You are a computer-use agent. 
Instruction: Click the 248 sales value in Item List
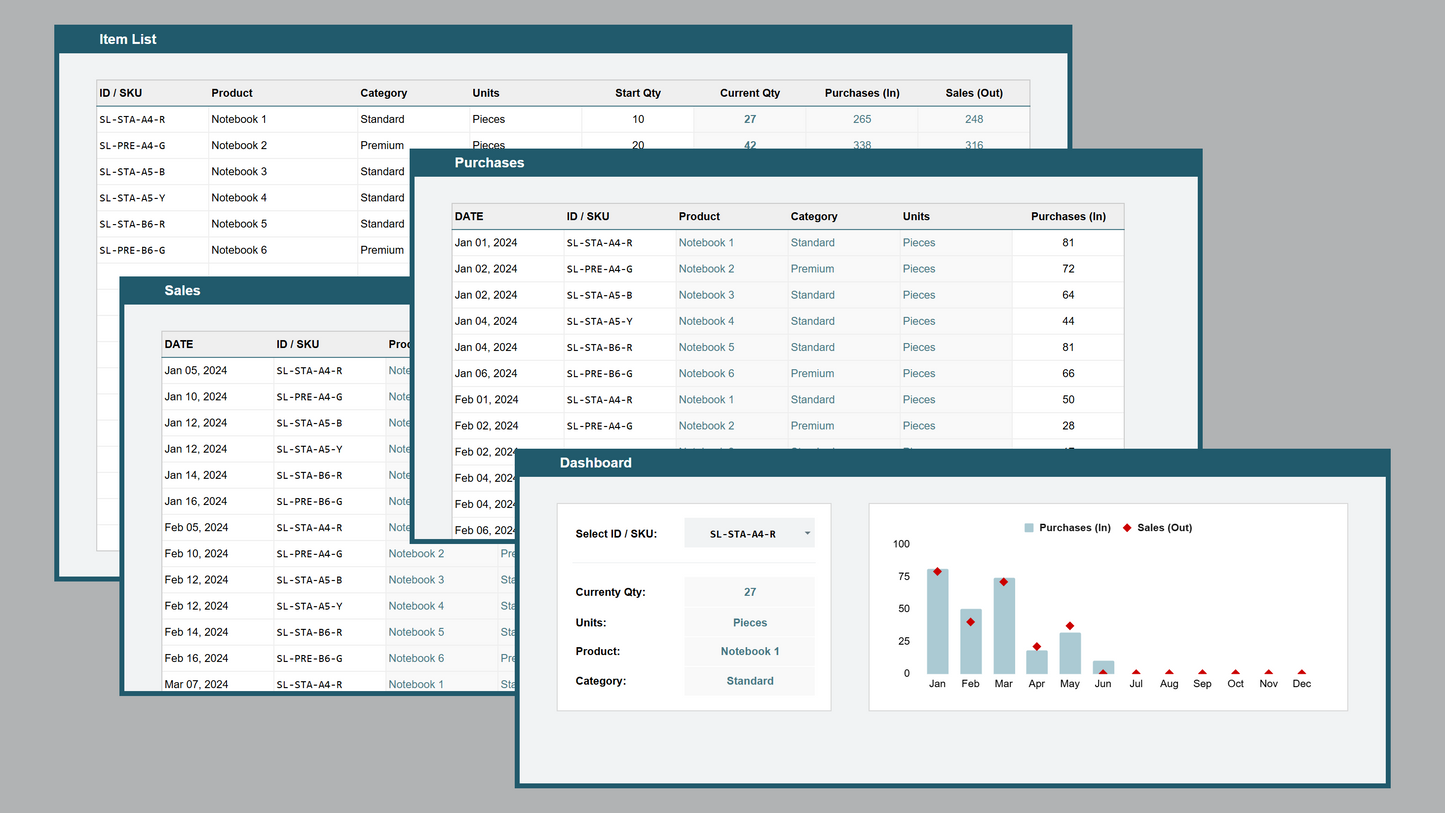pyautogui.click(x=973, y=119)
